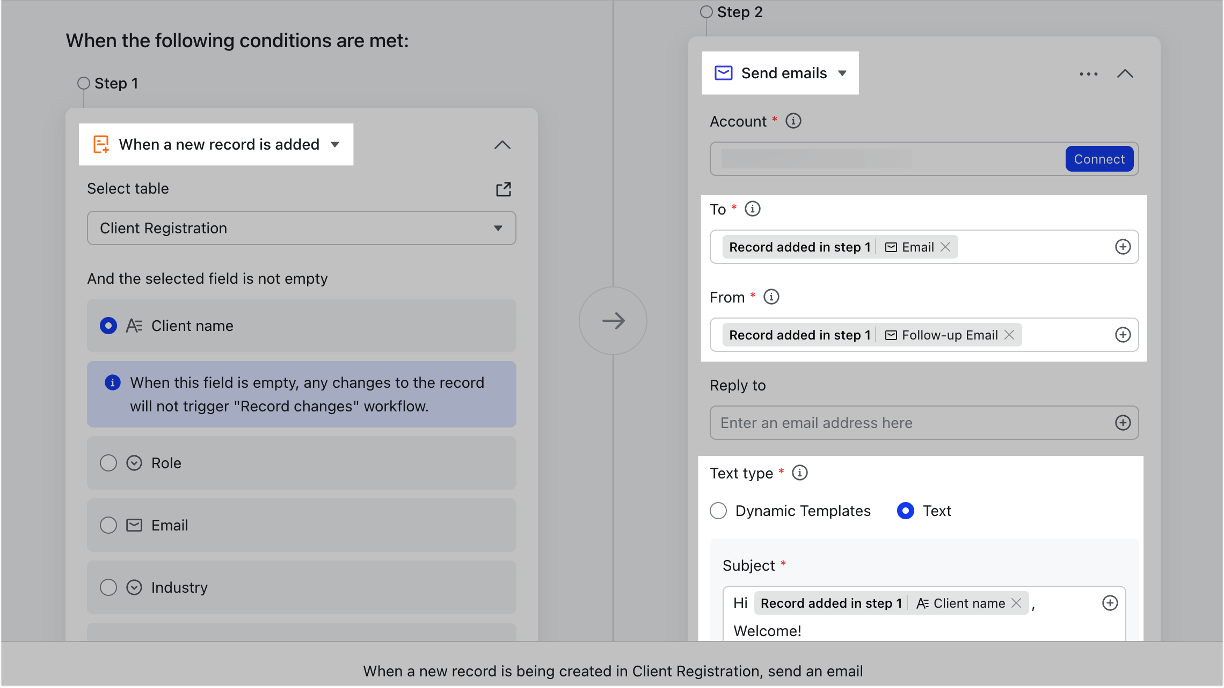Open the three-dot menu on Send emails step
The height and width of the screenshot is (688, 1224).
(x=1088, y=72)
